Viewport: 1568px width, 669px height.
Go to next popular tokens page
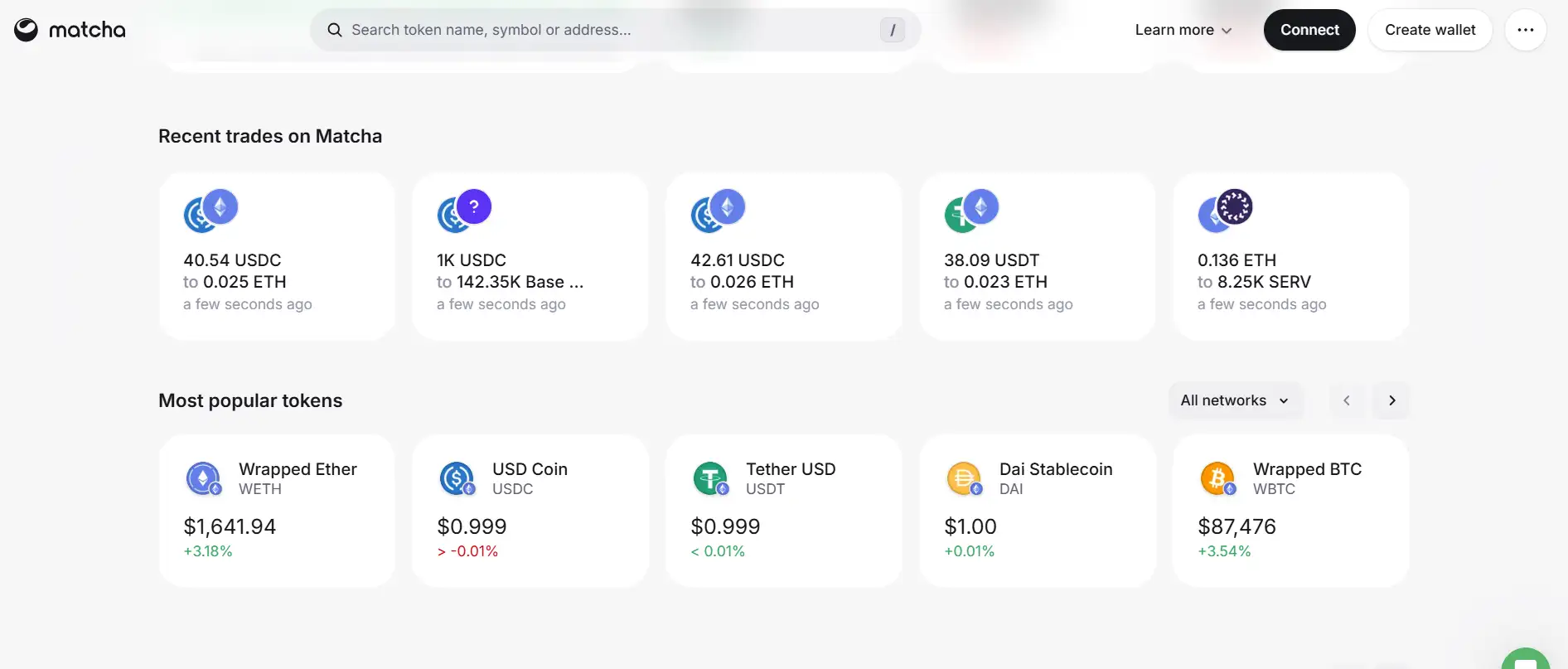(x=1391, y=400)
